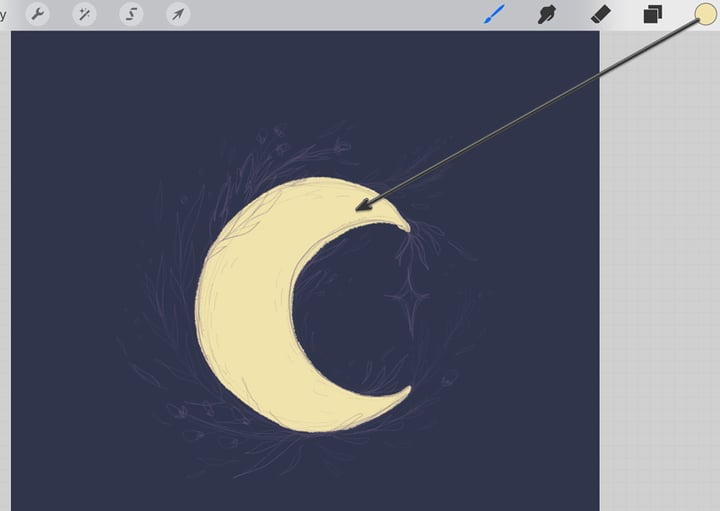Open the Adjustments magic wand menu

pos(84,14)
